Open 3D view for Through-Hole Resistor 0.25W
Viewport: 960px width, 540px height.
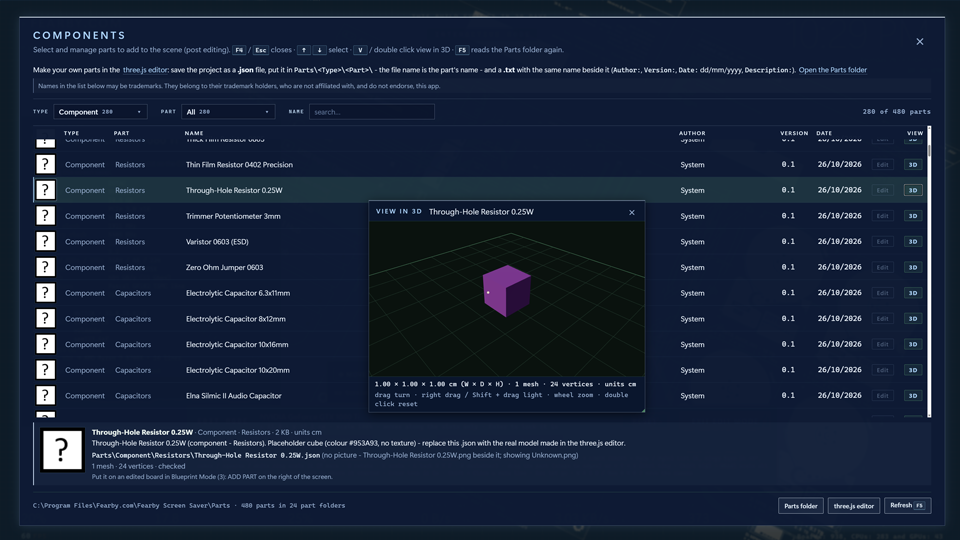[x=913, y=190]
